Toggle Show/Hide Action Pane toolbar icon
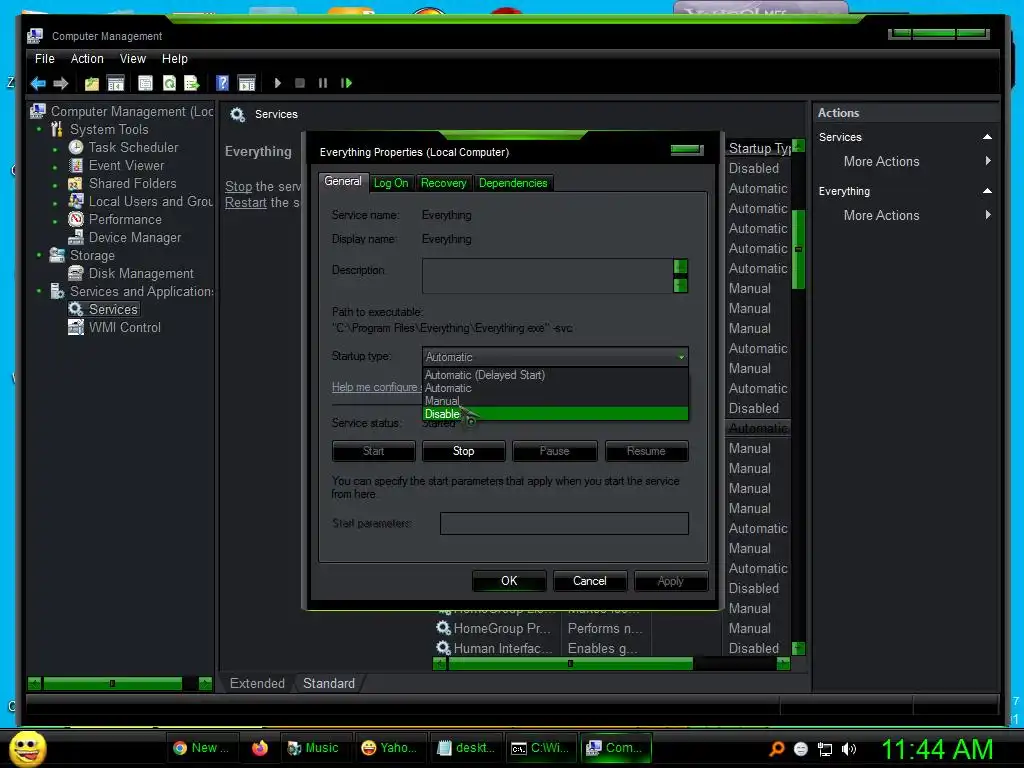 click(247, 83)
